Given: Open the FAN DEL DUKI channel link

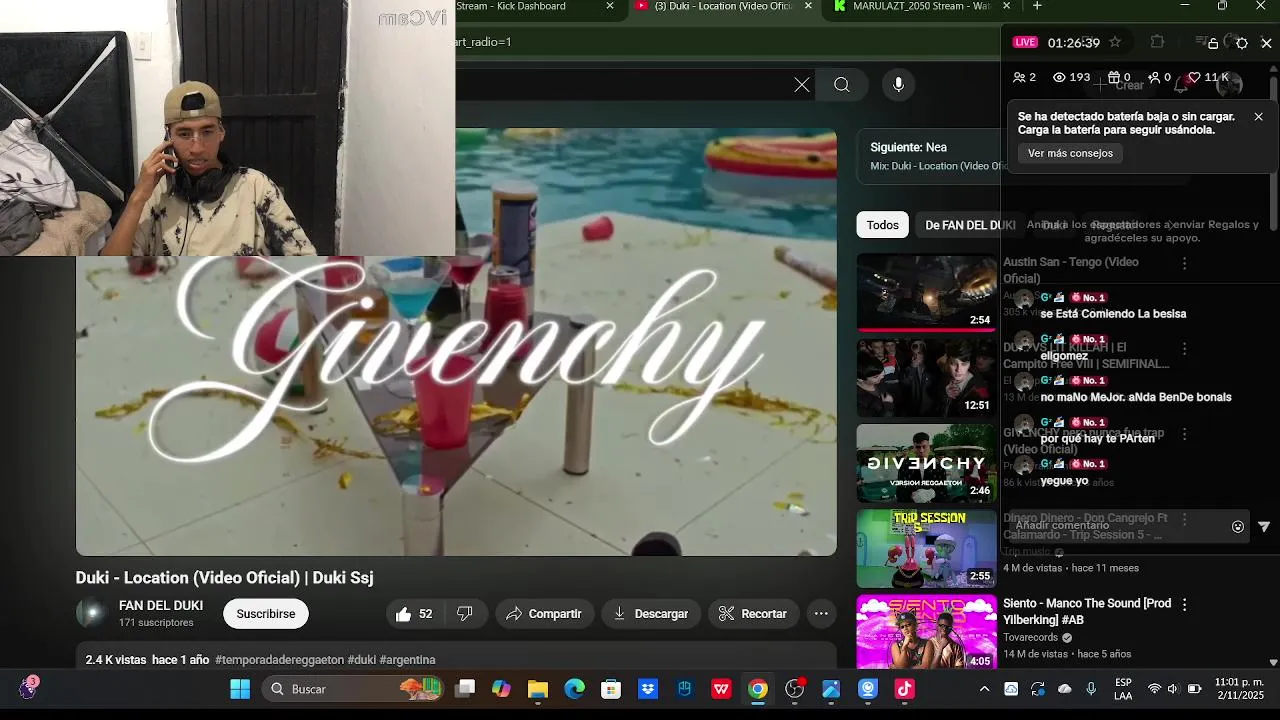Looking at the screenshot, I should (161, 606).
